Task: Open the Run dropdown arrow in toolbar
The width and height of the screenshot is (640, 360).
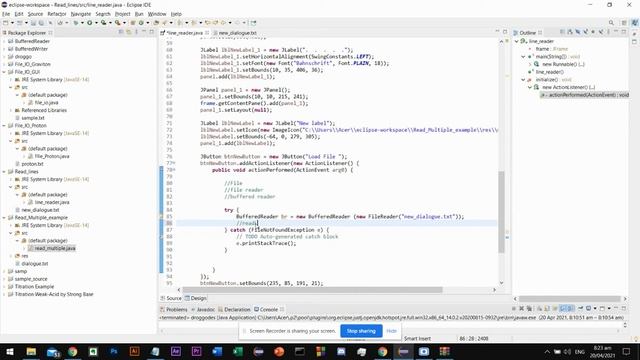Action: pos(96,23)
